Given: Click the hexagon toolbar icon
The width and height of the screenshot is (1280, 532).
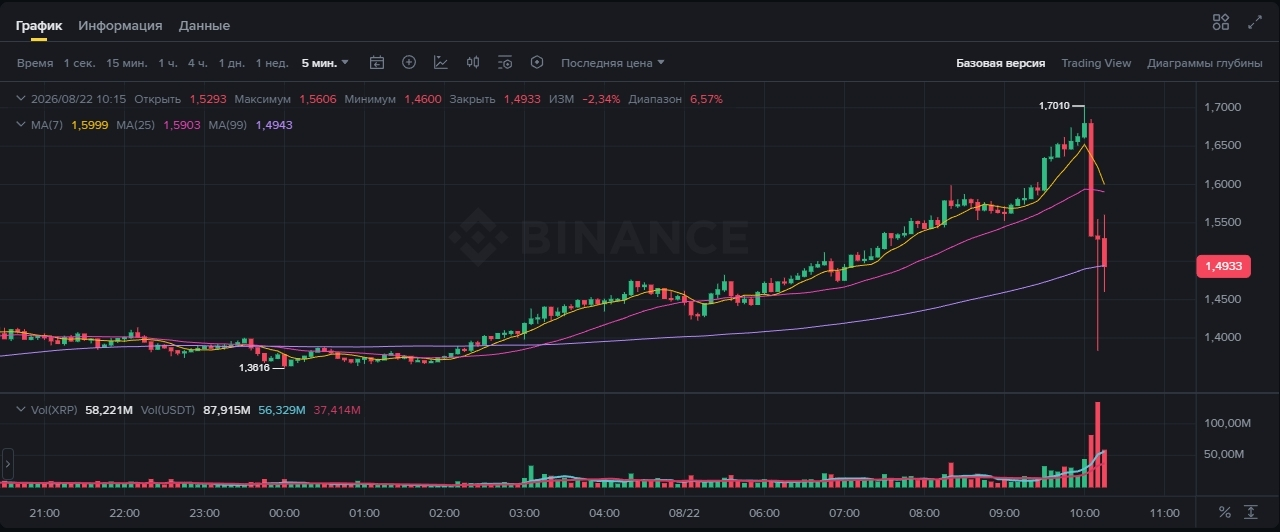Looking at the screenshot, I should point(537,62).
